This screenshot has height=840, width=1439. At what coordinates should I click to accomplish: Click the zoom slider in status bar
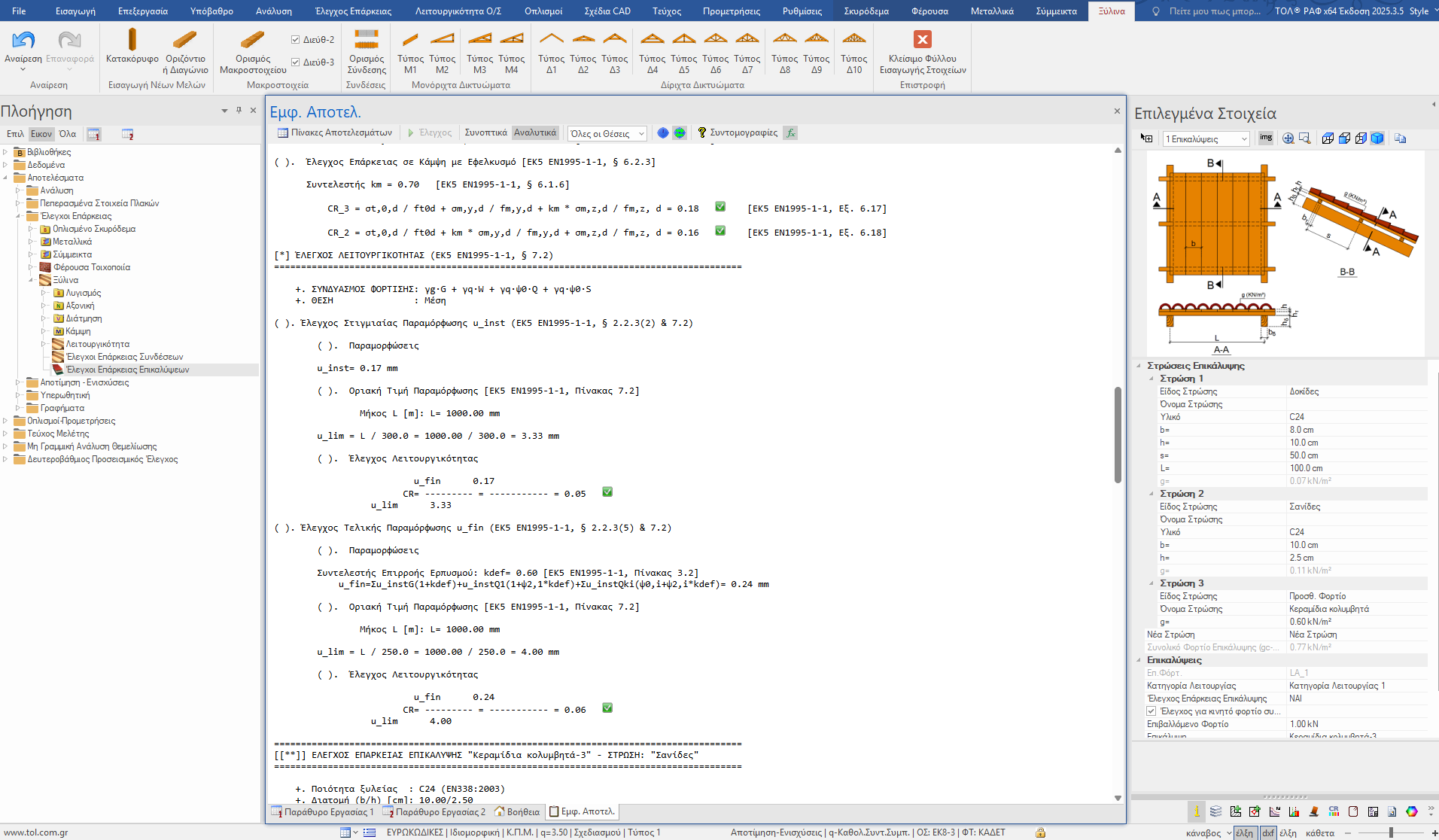[1391, 832]
